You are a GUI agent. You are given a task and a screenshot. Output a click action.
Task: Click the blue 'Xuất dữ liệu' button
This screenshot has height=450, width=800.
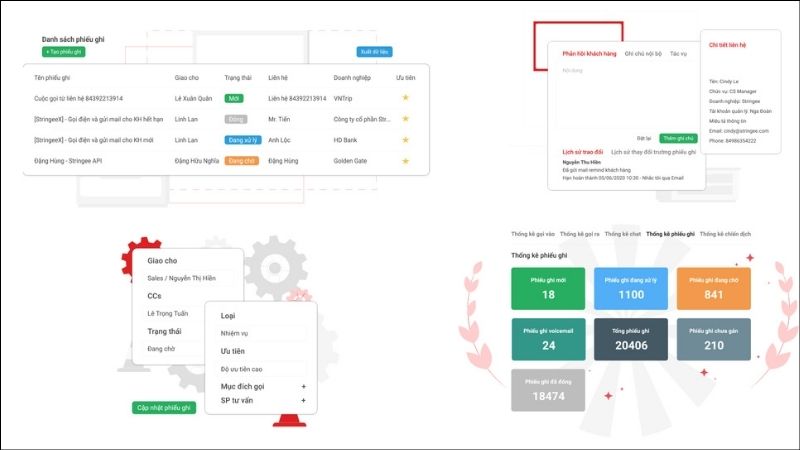point(374,52)
